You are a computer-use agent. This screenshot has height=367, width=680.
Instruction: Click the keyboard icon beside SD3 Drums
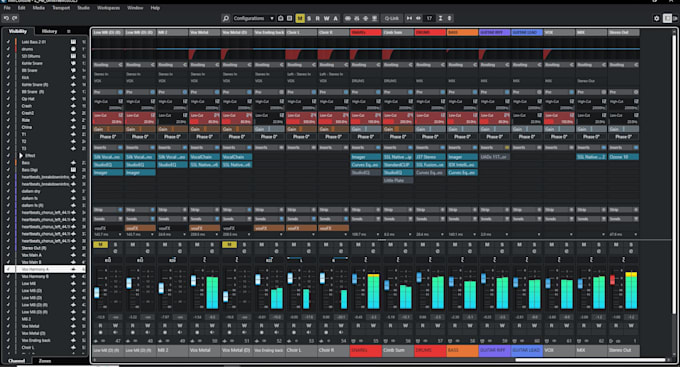[73, 56]
